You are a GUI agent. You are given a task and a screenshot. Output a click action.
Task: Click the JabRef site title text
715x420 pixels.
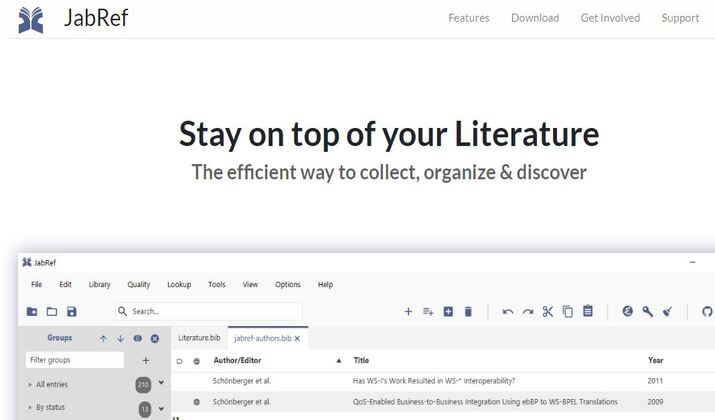click(x=96, y=18)
